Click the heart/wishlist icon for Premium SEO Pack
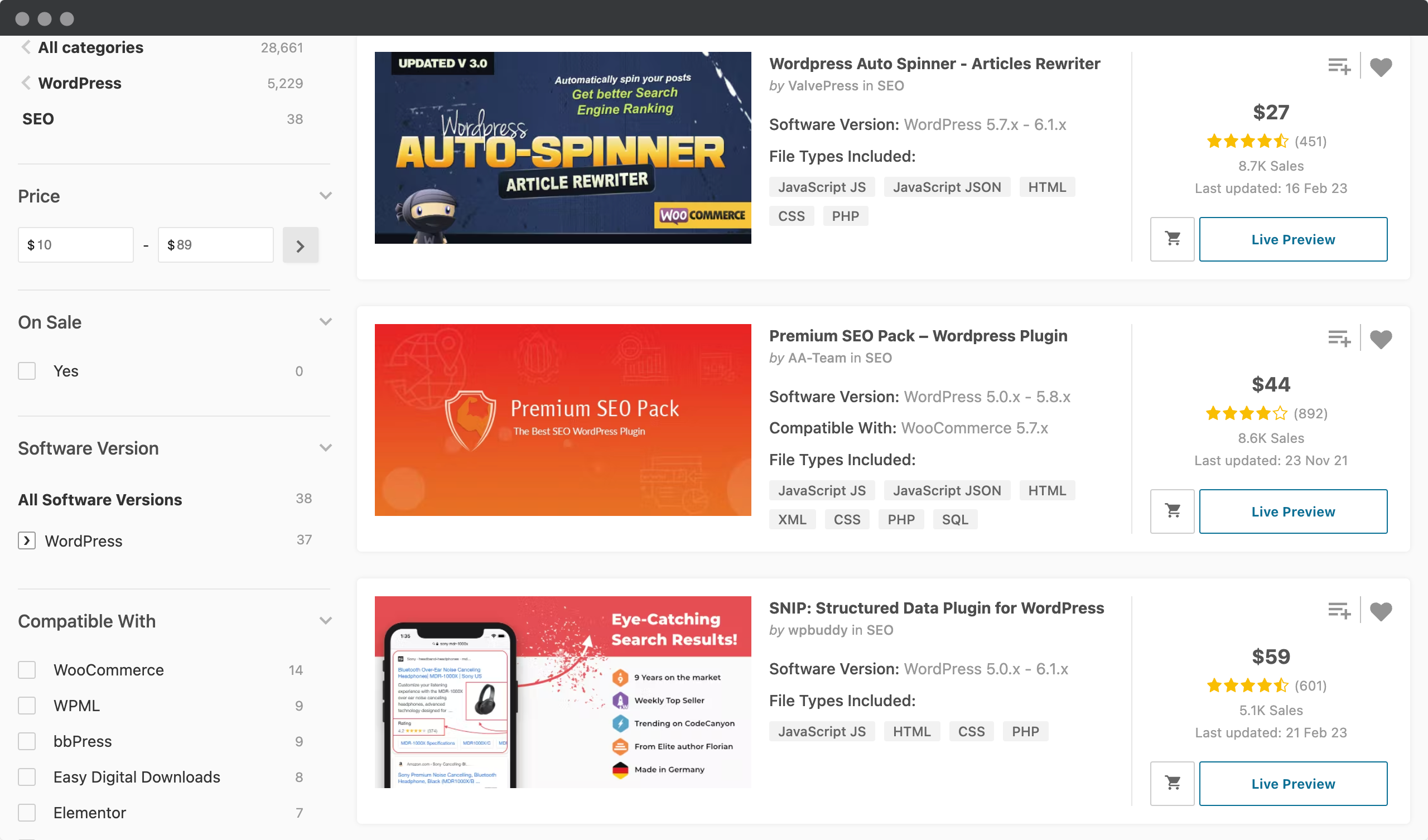This screenshot has height=840, width=1428. (x=1381, y=337)
